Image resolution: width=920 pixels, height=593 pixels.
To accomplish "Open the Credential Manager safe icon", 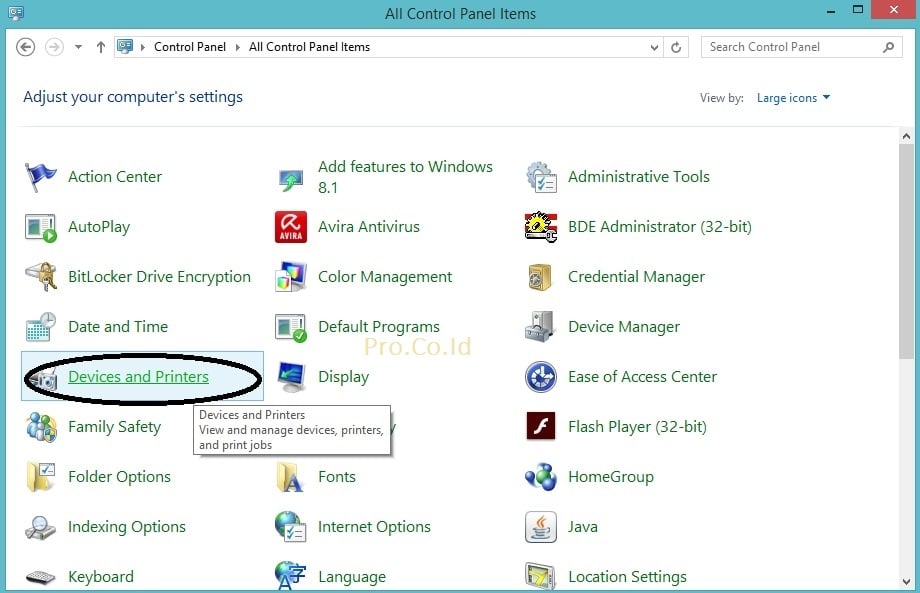I will click(x=540, y=277).
